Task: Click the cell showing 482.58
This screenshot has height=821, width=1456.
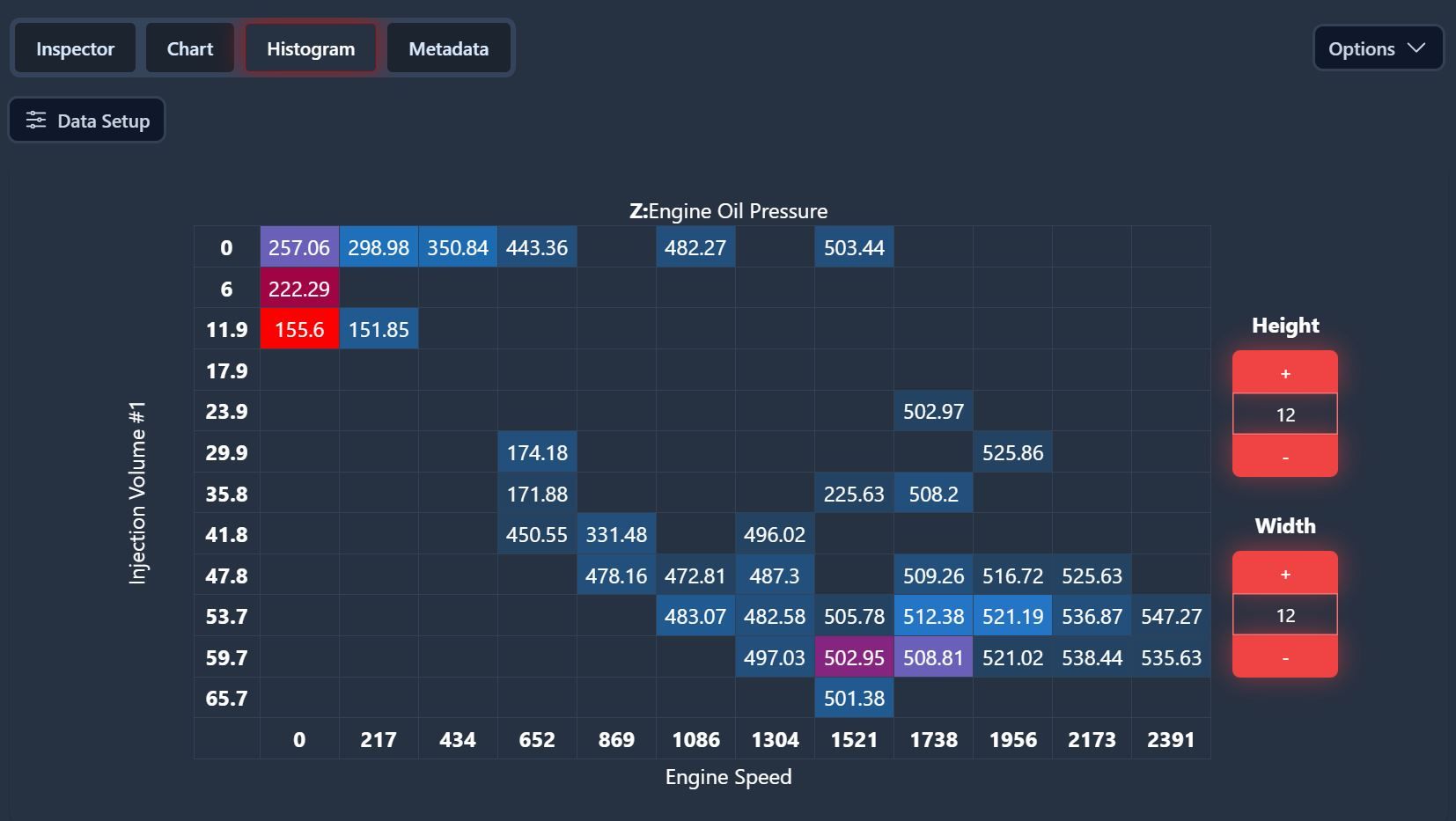Action: point(775,616)
